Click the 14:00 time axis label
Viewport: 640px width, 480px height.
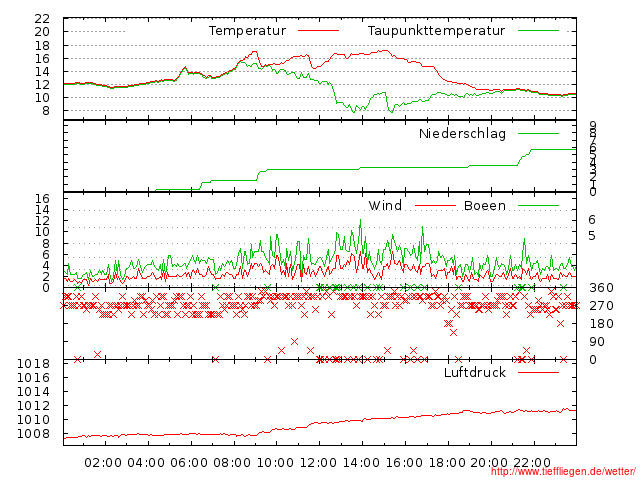361,462
